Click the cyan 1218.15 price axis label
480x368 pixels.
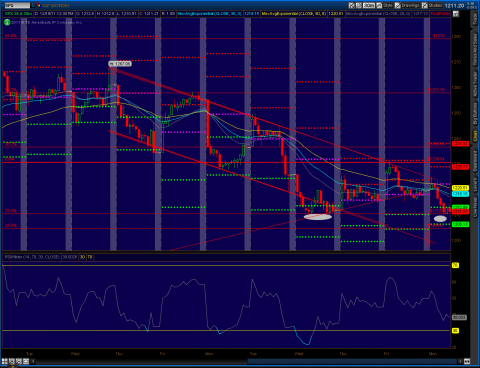(x=460, y=194)
